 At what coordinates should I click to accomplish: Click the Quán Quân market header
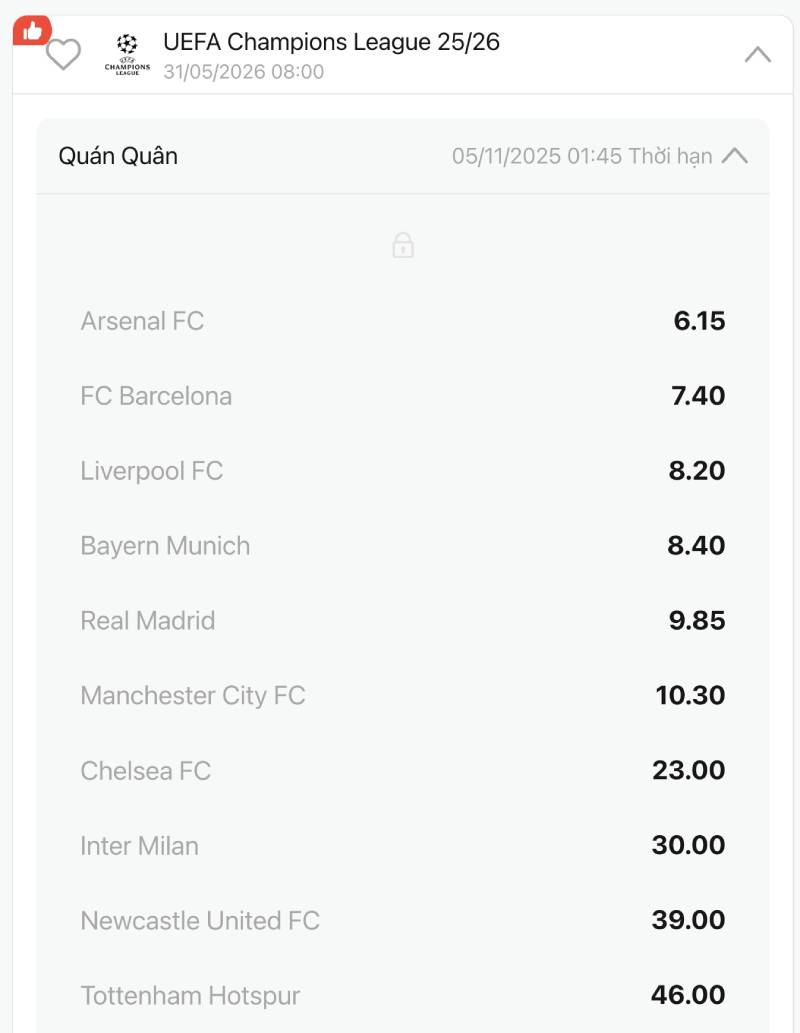tap(118, 156)
